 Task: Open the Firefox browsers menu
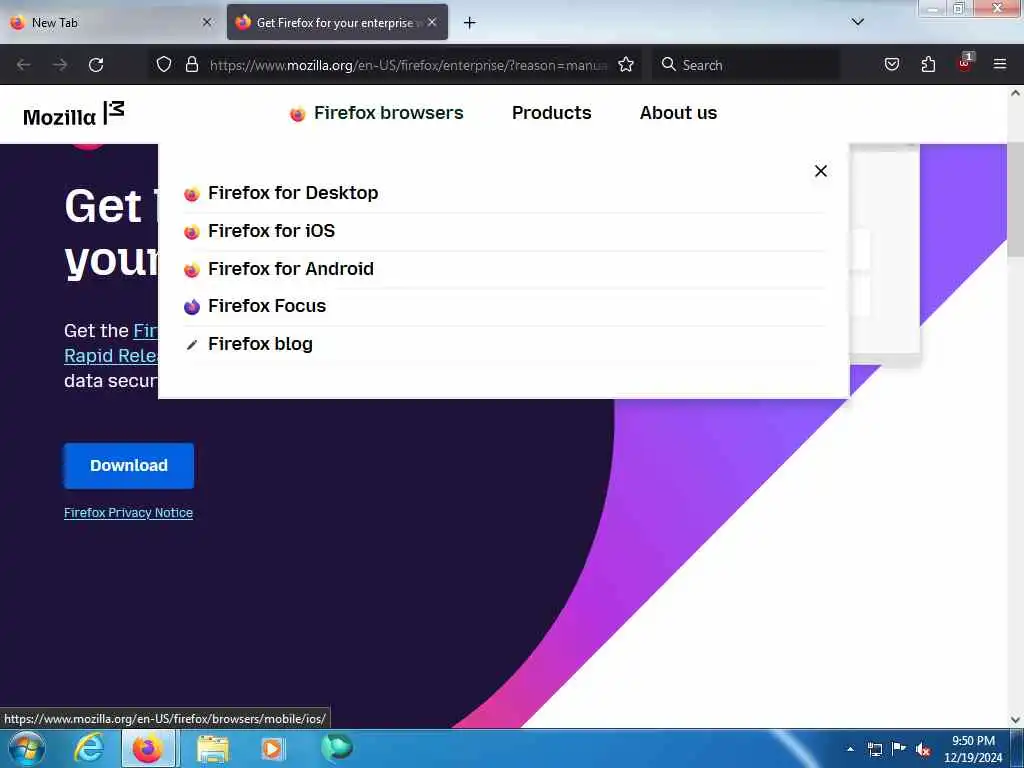[376, 113]
